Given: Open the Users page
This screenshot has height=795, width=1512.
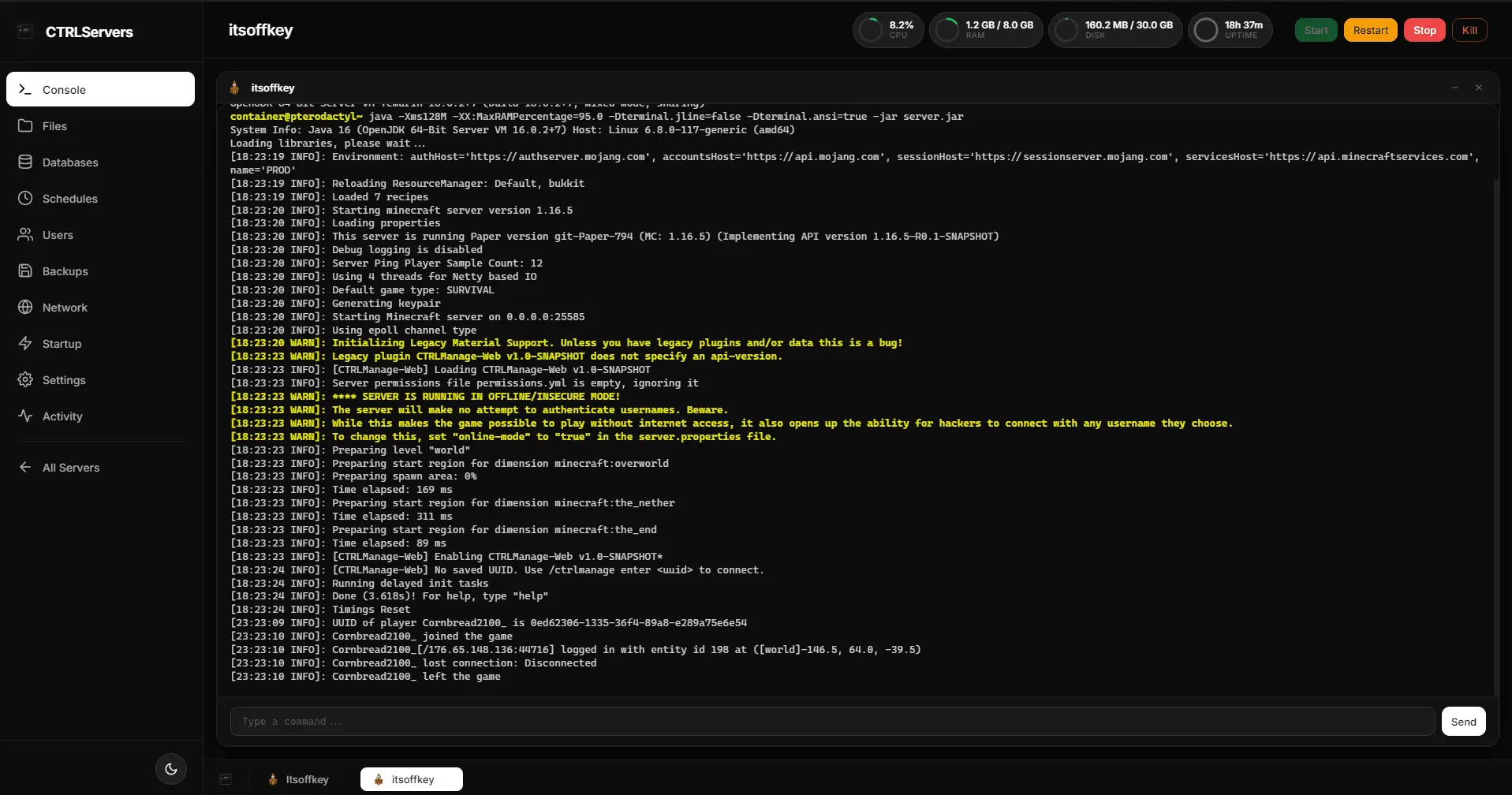Looking at the screenshot, I should 100,234.
